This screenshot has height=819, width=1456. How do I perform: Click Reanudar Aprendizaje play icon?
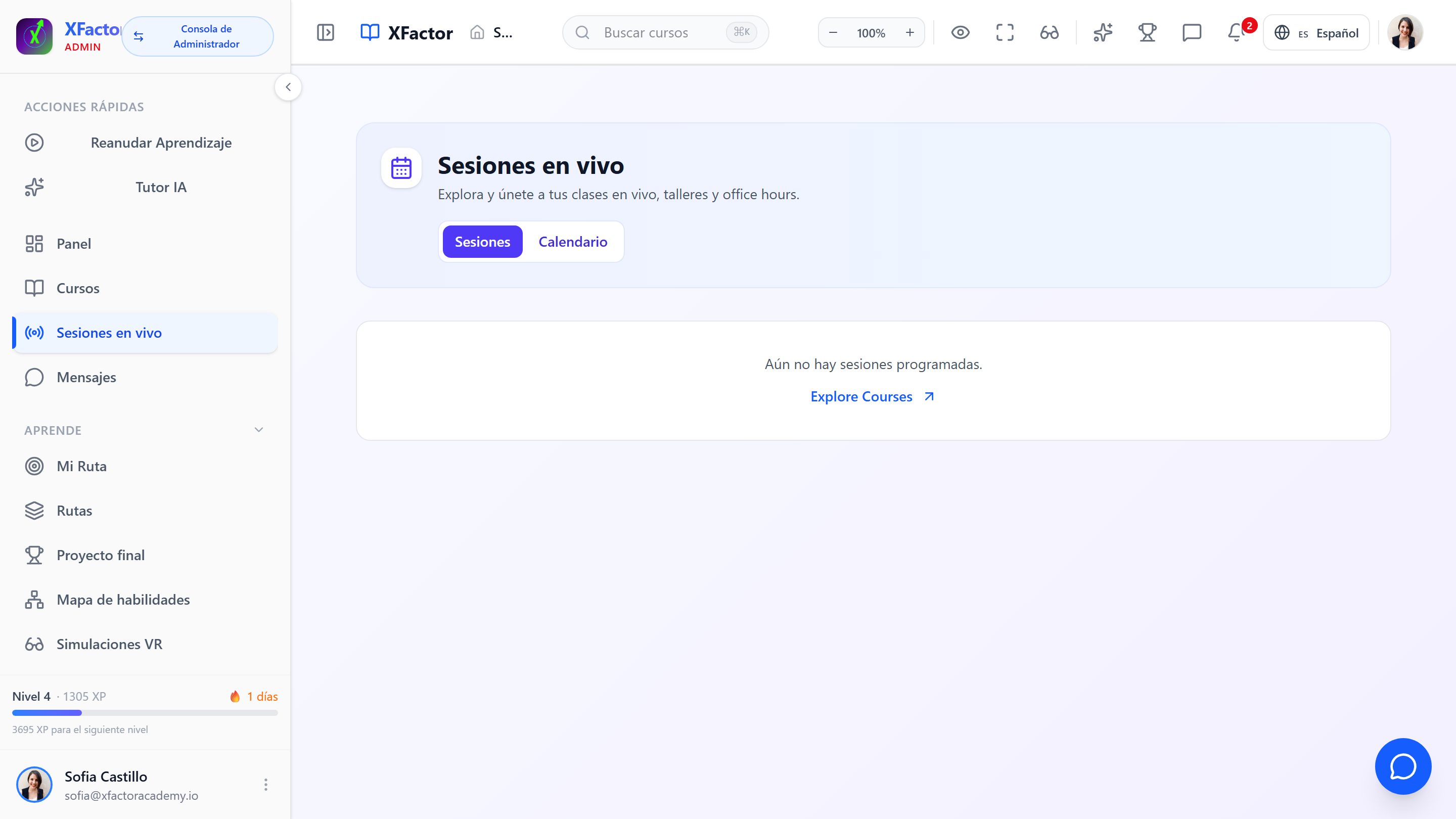click(34, 143)
